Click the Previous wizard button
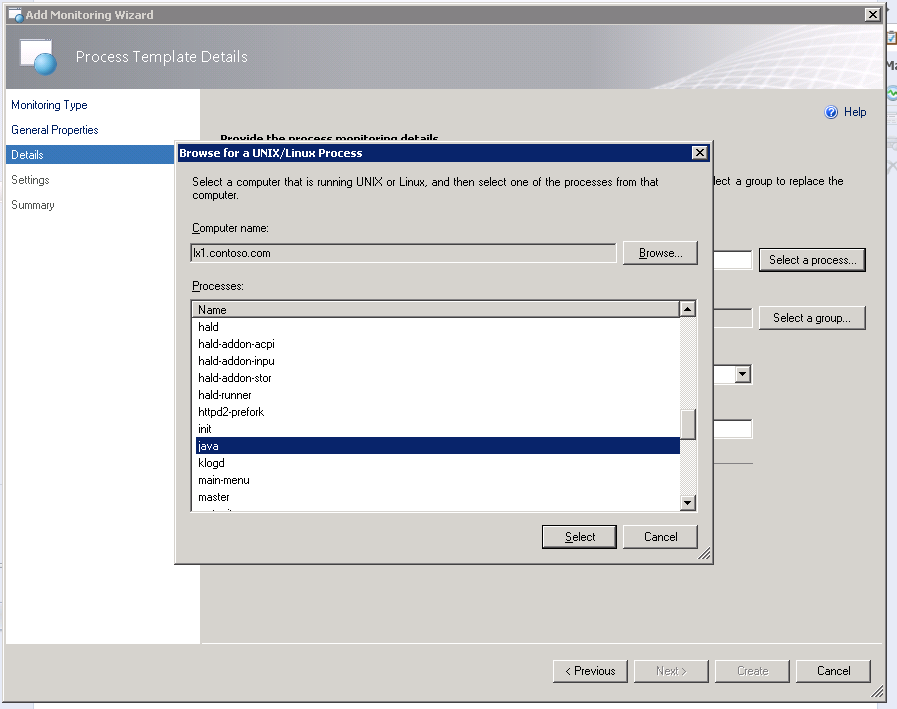 click(590, 671)
